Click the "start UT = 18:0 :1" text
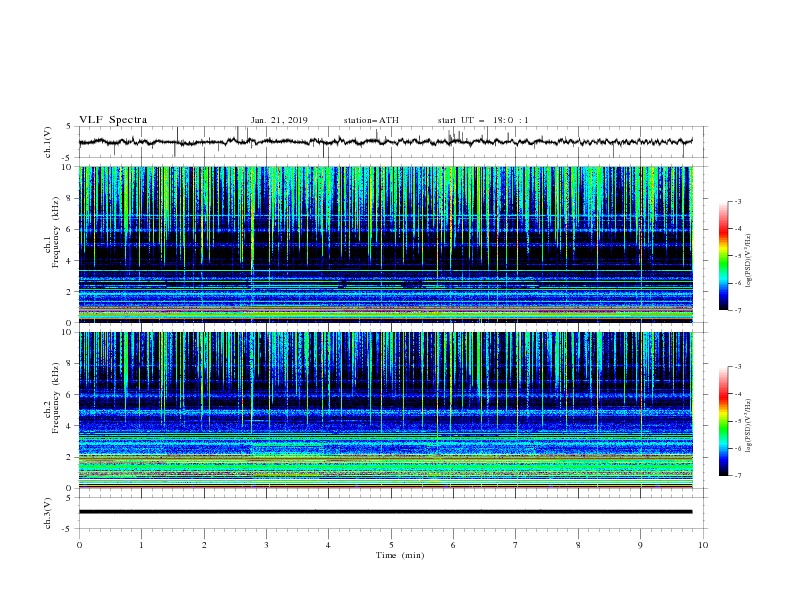The width and height of the screenshot is (792, 612). [483, 120]
